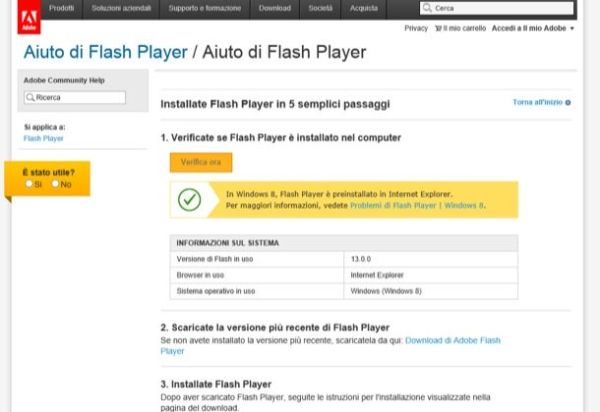Click the red Adobe logo
The image size is (600, 412).
tap(29, 17)
